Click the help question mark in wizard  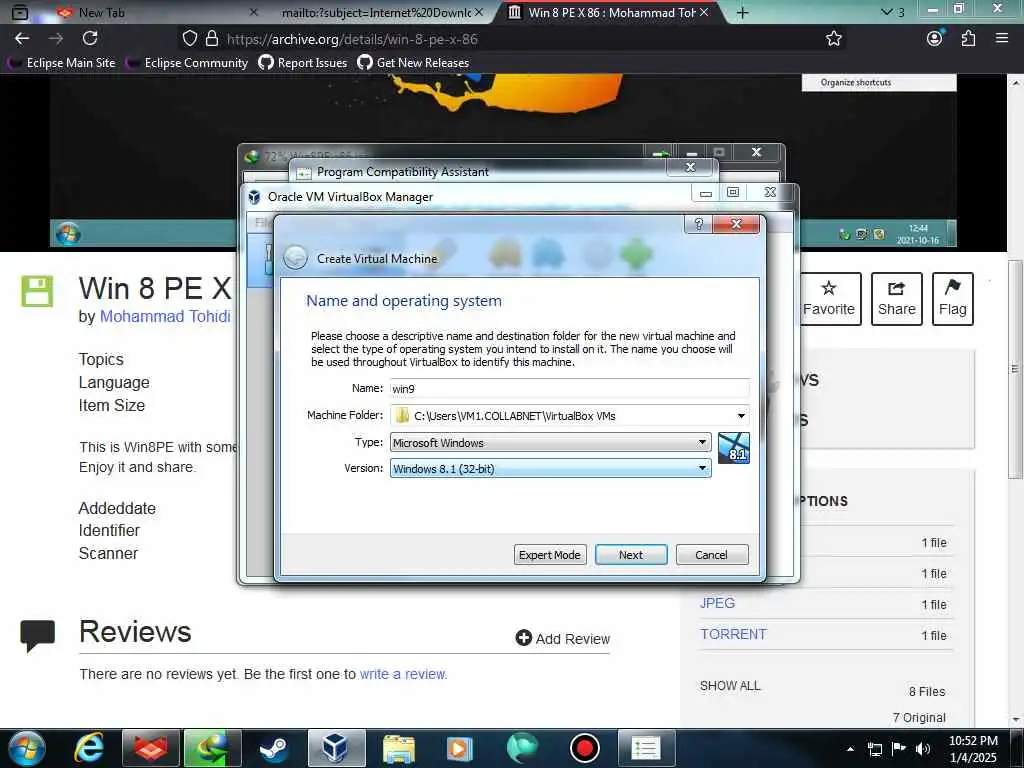point(698,224)
